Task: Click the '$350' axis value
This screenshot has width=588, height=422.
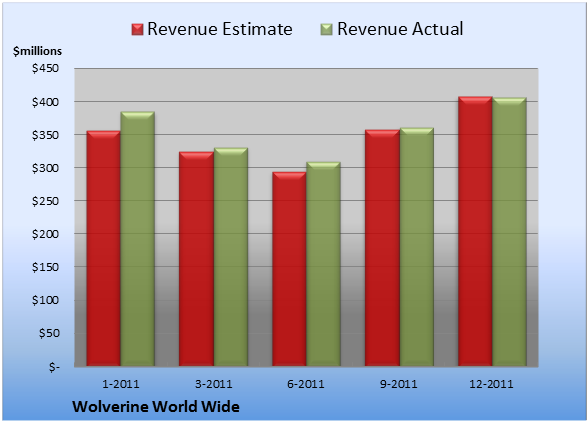Action: coord(46,135)
